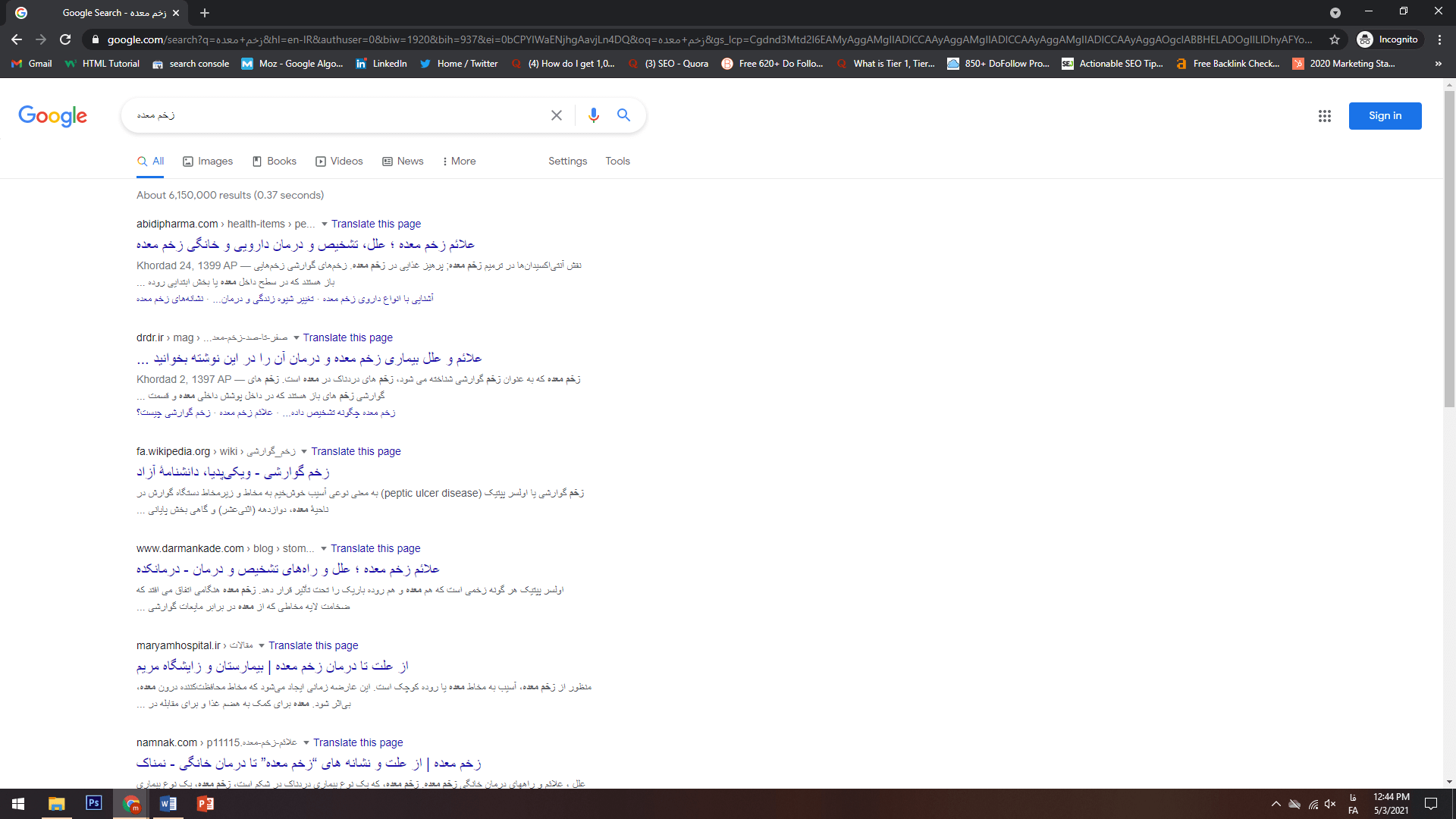Open the maryamhospital.ir result title
The width and height of the screenshot is (1456, 819).
272,667
